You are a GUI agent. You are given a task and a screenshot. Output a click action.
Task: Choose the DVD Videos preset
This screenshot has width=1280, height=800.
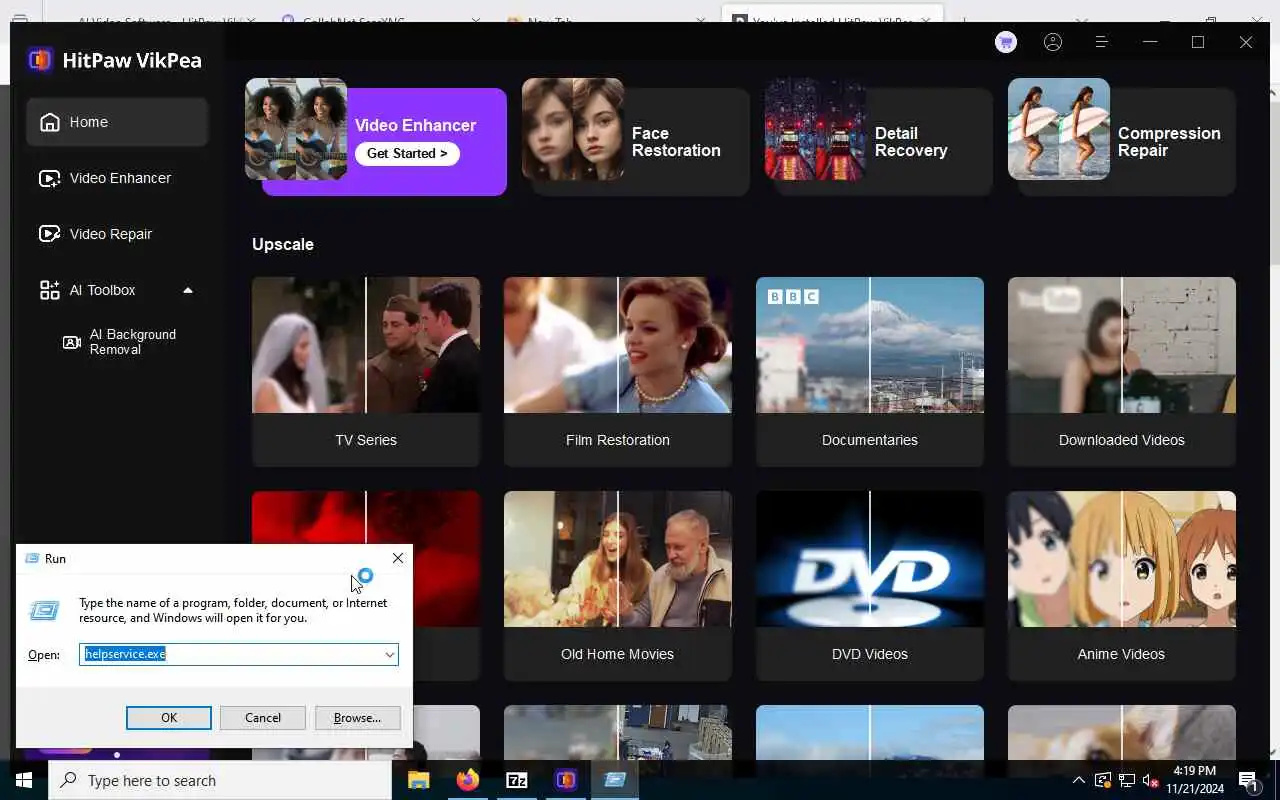point(870,585)
